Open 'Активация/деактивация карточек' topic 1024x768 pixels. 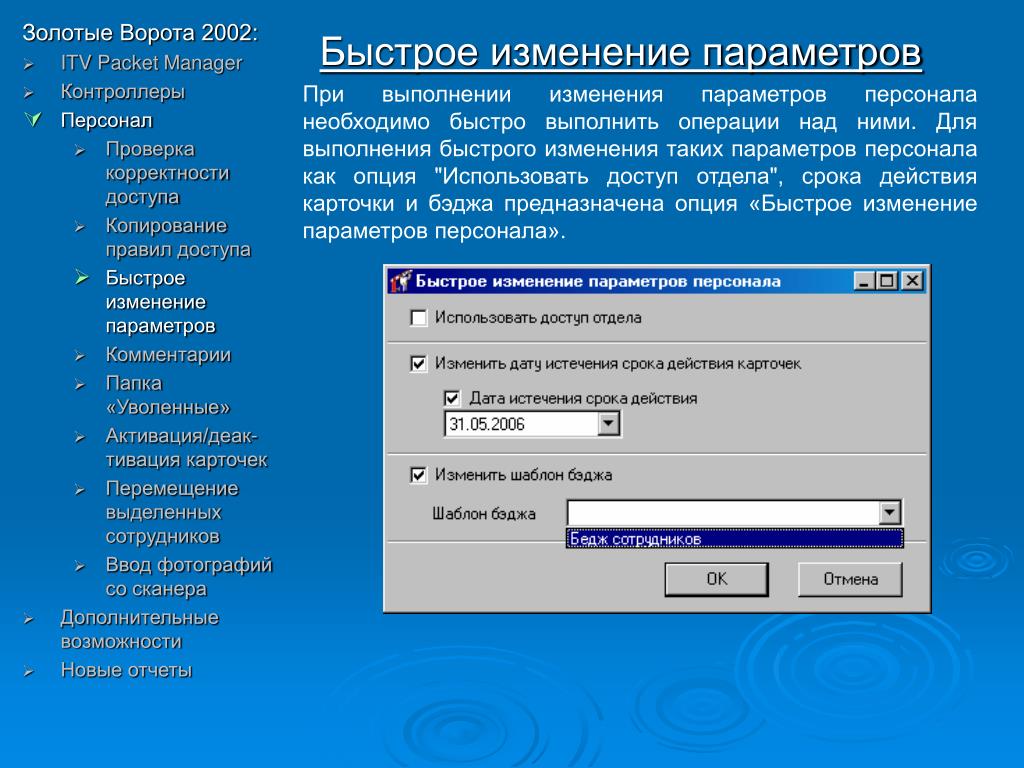(x=187, y=447)
